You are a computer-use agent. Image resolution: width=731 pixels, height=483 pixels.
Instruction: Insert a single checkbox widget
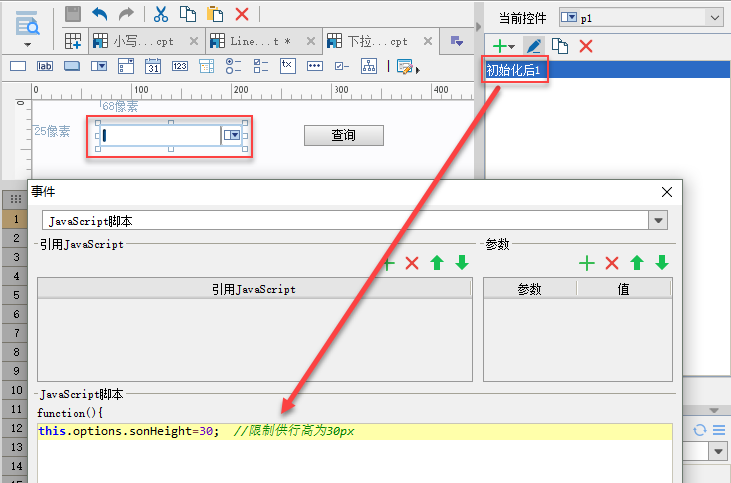(x=342, y=66)
